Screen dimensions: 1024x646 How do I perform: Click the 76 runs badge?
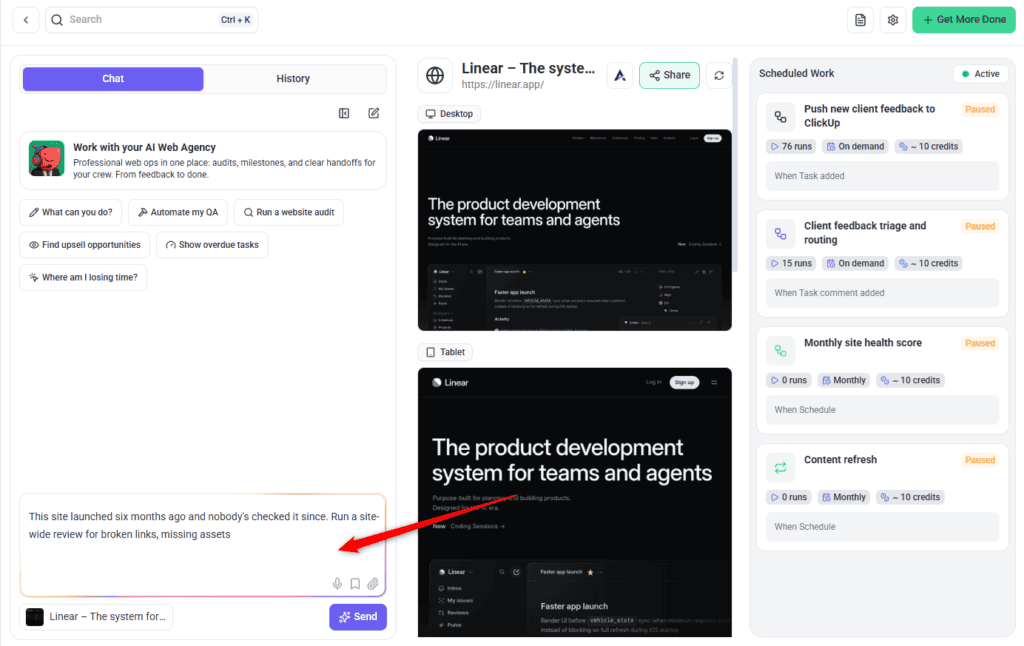click(791, 146)
